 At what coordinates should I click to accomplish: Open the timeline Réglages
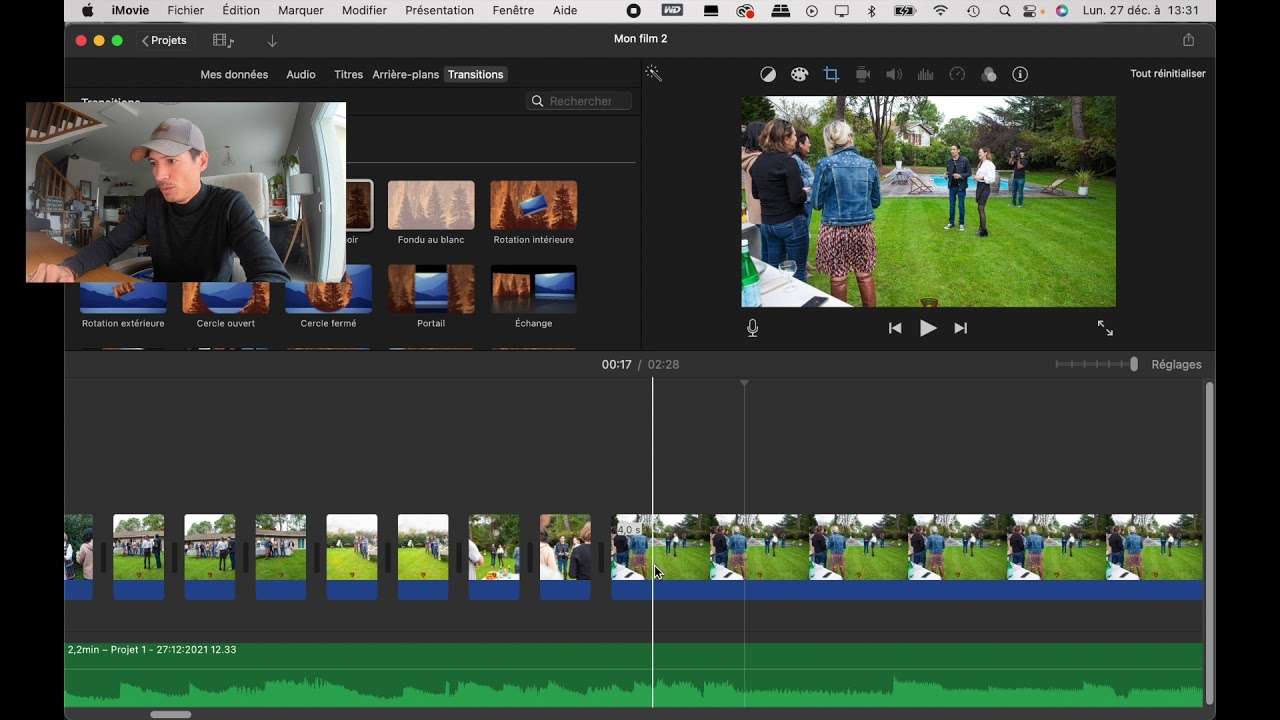pyautogui.click(x=1176, y=365)
